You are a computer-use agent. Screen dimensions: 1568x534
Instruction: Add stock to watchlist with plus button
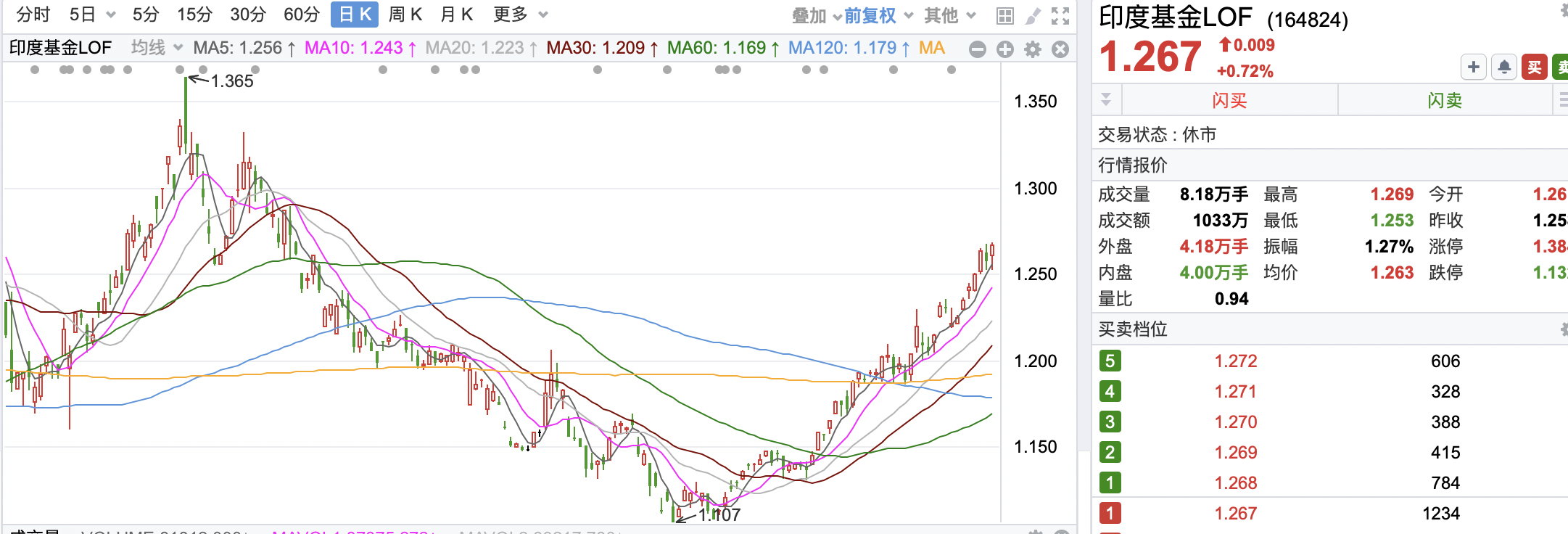1474,67
